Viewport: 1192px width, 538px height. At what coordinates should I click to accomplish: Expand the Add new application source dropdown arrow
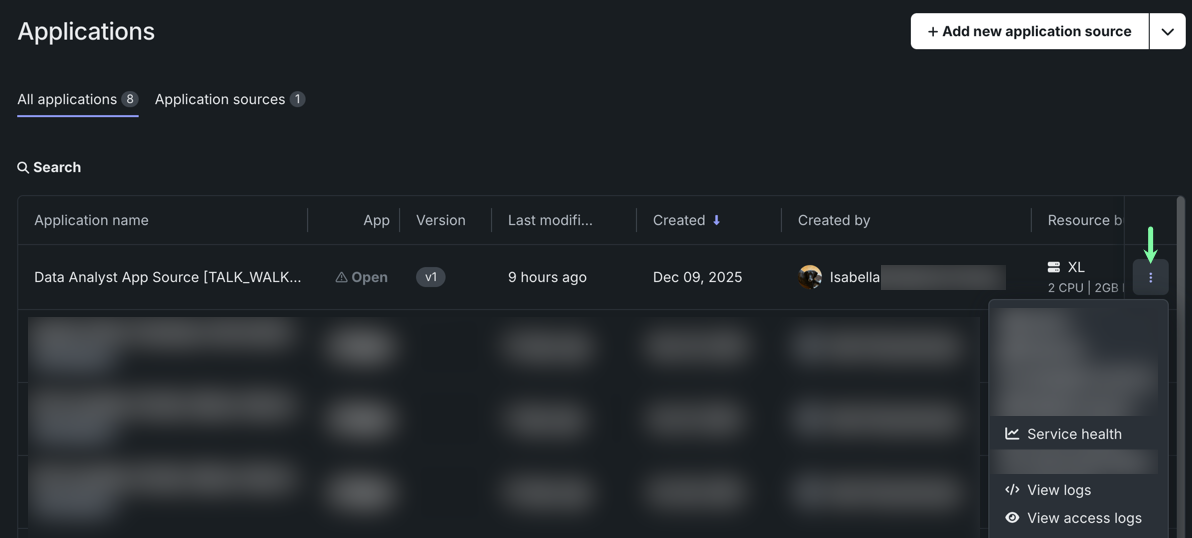coord(1167,32)
